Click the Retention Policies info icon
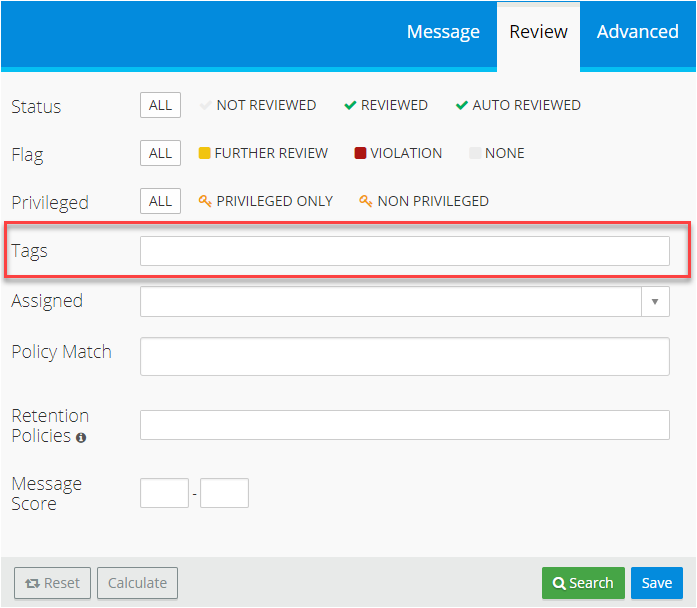Viewport: 697px width, 608px height. point(81,438)
